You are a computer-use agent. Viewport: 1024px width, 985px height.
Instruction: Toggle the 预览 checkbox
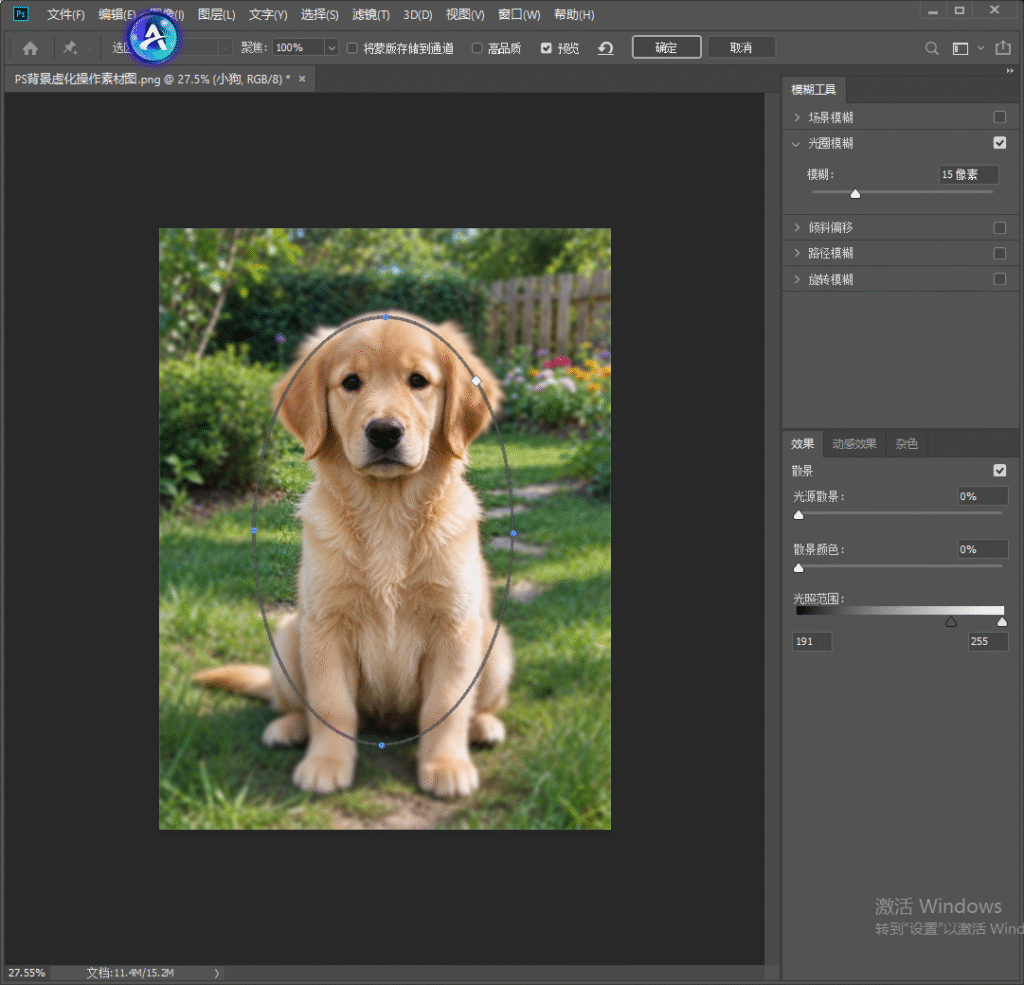point(546,48)
